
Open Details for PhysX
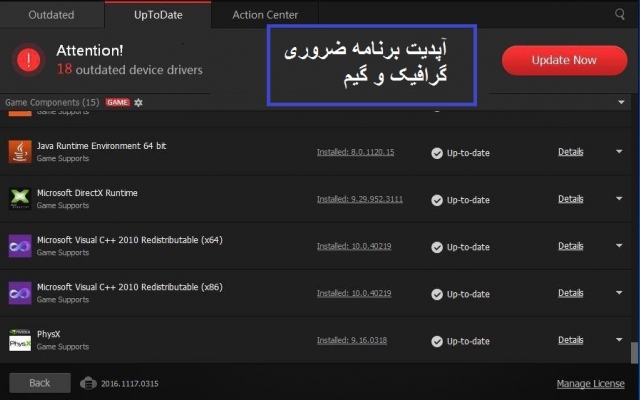click(571, 340)
